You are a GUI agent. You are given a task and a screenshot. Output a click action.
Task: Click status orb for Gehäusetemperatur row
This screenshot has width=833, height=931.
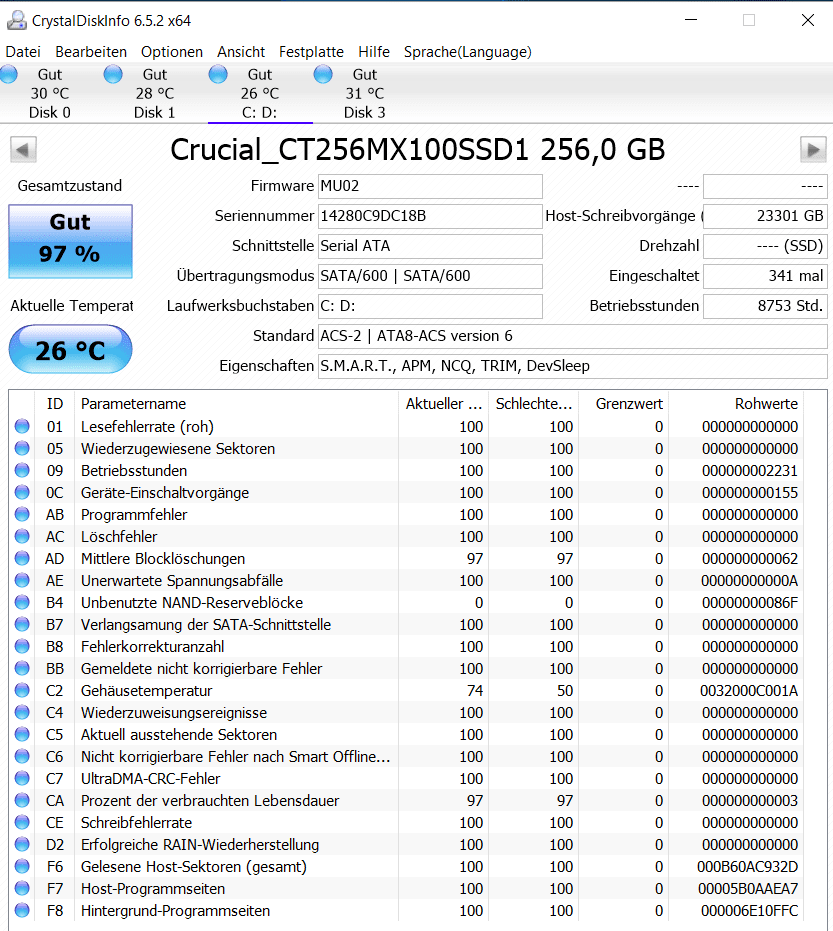point(22,690)
